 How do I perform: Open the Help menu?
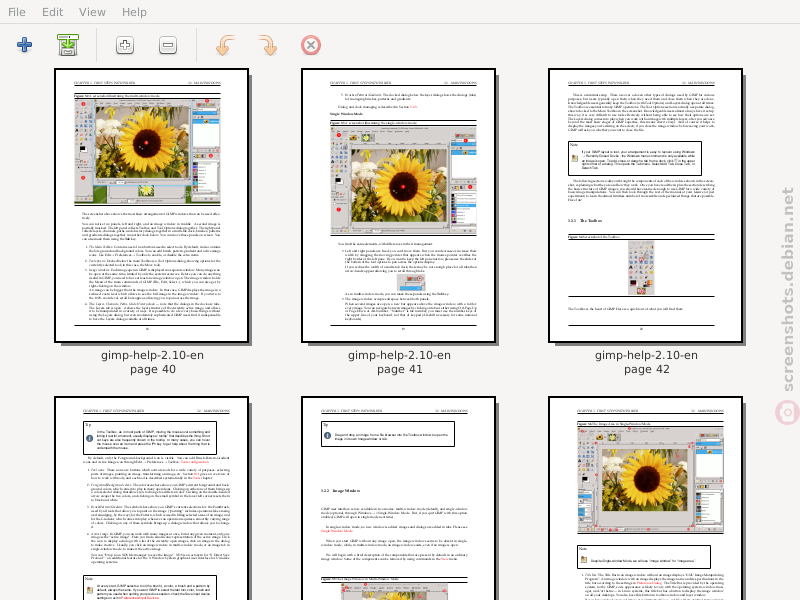coord(134,12)
